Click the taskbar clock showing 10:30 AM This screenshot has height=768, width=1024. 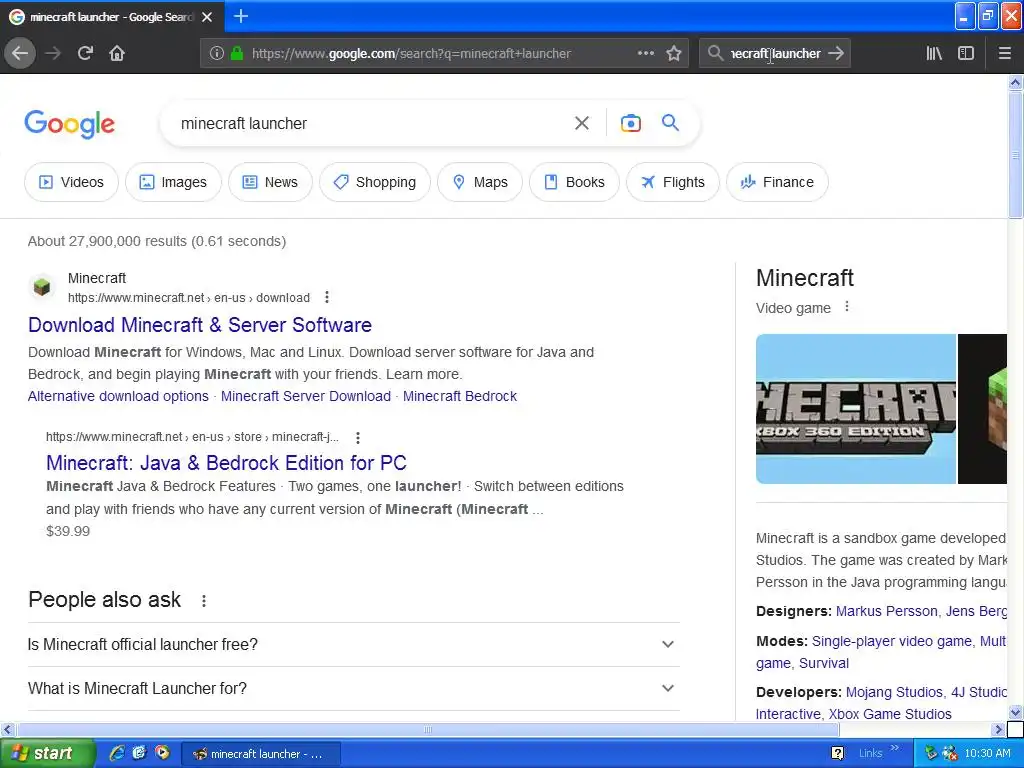click(987, 754)
